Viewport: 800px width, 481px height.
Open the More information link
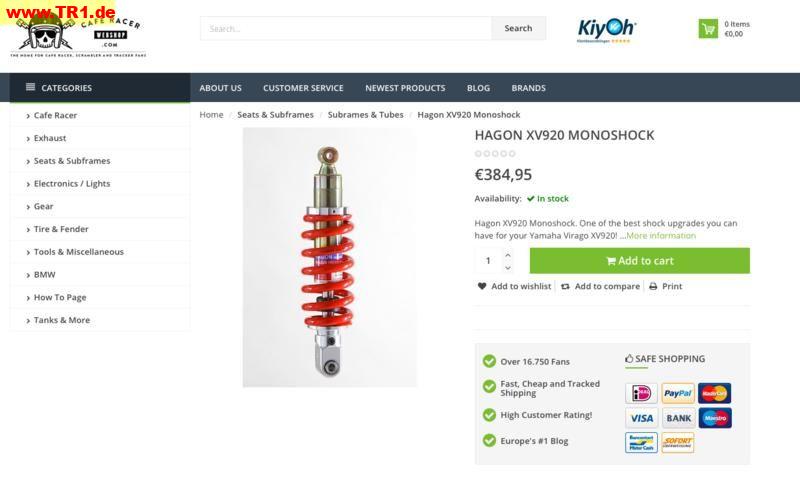pyautogui.click(x=661, y=236)
